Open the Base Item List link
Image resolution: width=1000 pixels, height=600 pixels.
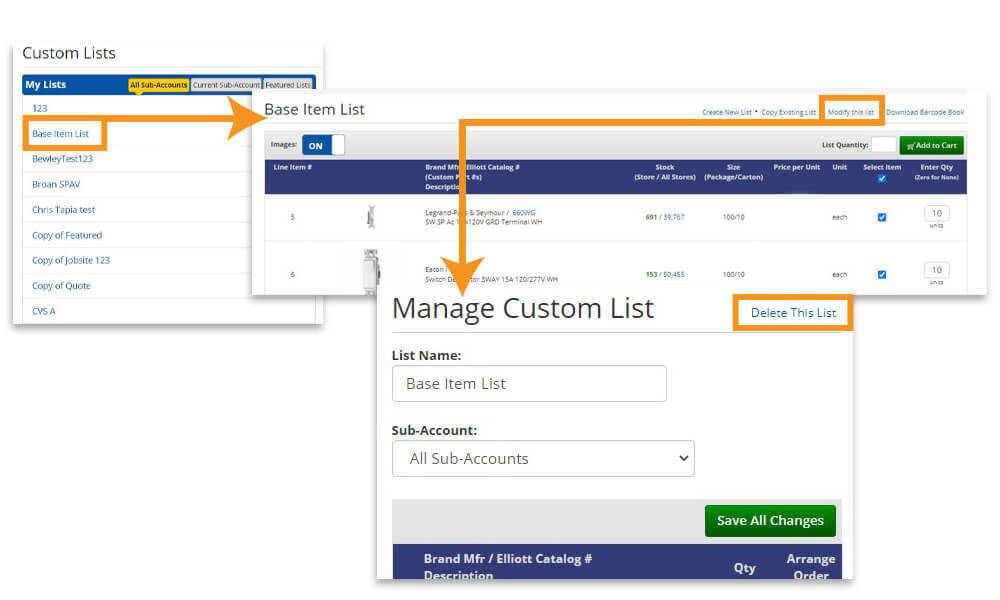point(61,134)
